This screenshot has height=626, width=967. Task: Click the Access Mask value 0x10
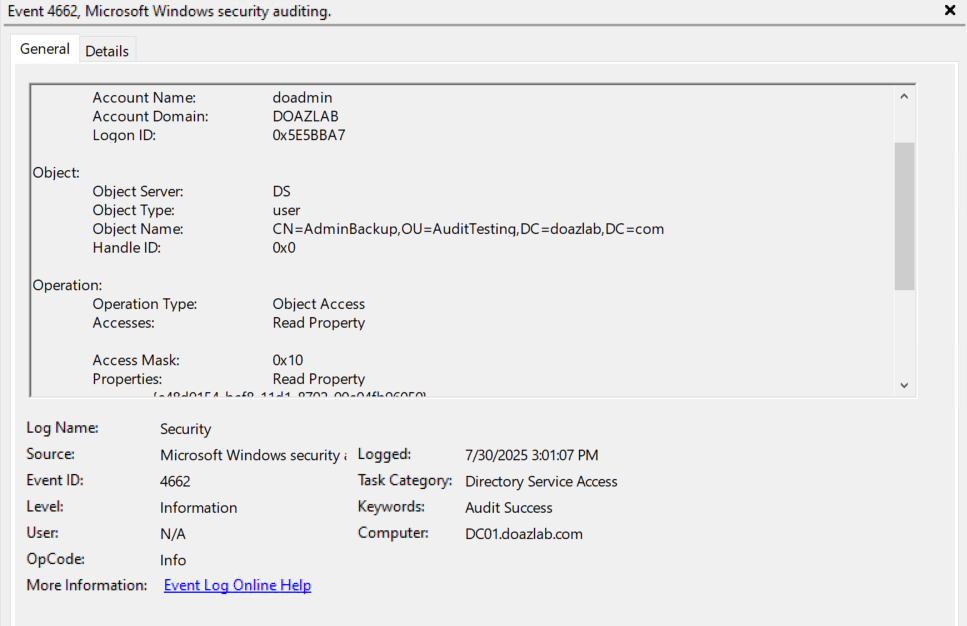[x=288, y=360]
